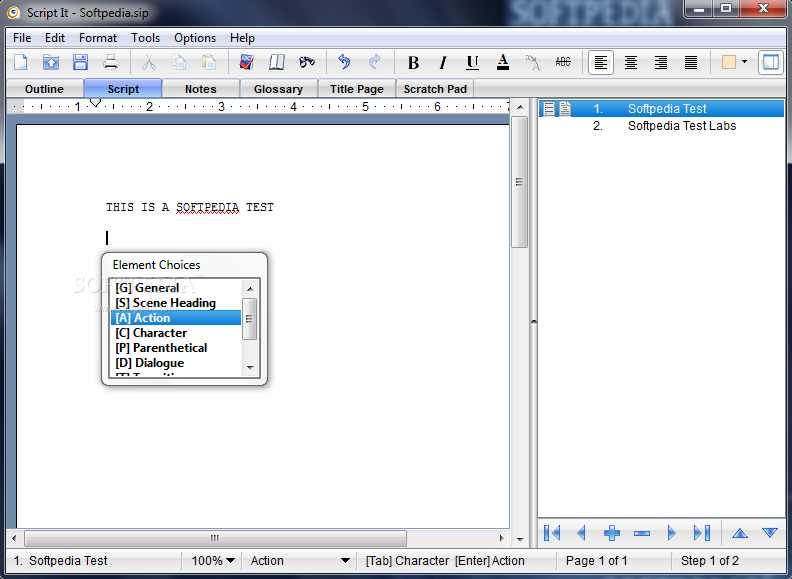Copy selection with the copy icon

click(179, 62)
